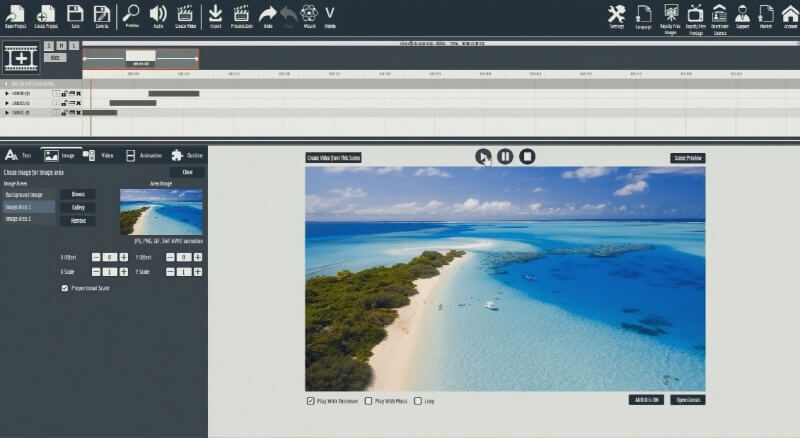Expand the bottom track's triangle arrow
Image resolution: width=800 pixels, height=438 pixels.
click(7, 112)
